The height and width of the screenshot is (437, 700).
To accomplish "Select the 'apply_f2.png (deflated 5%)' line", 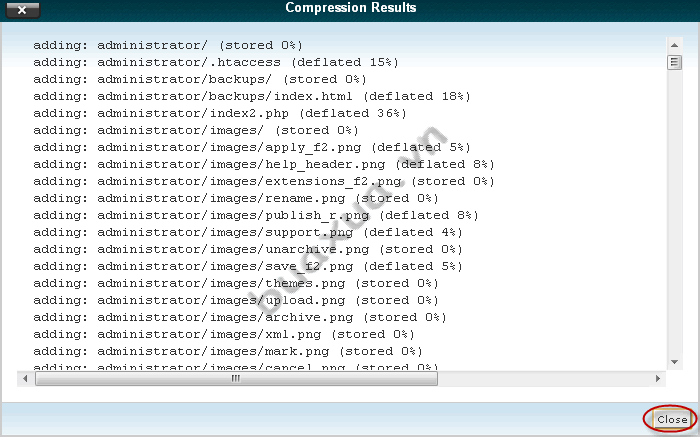I will click(252, 147).
